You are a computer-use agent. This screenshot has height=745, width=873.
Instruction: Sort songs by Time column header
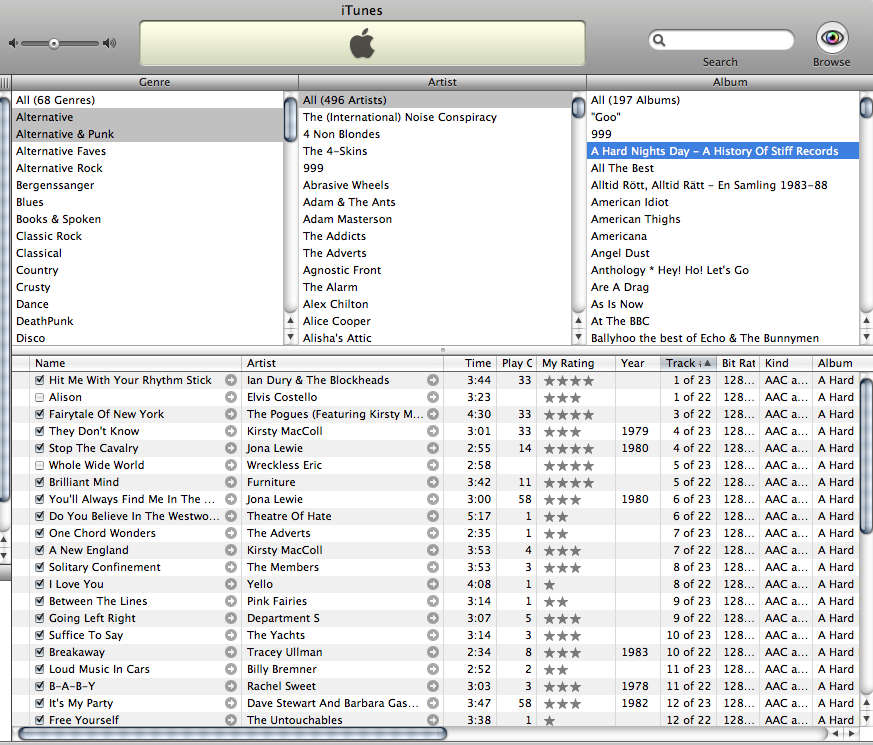pos(470,363)
